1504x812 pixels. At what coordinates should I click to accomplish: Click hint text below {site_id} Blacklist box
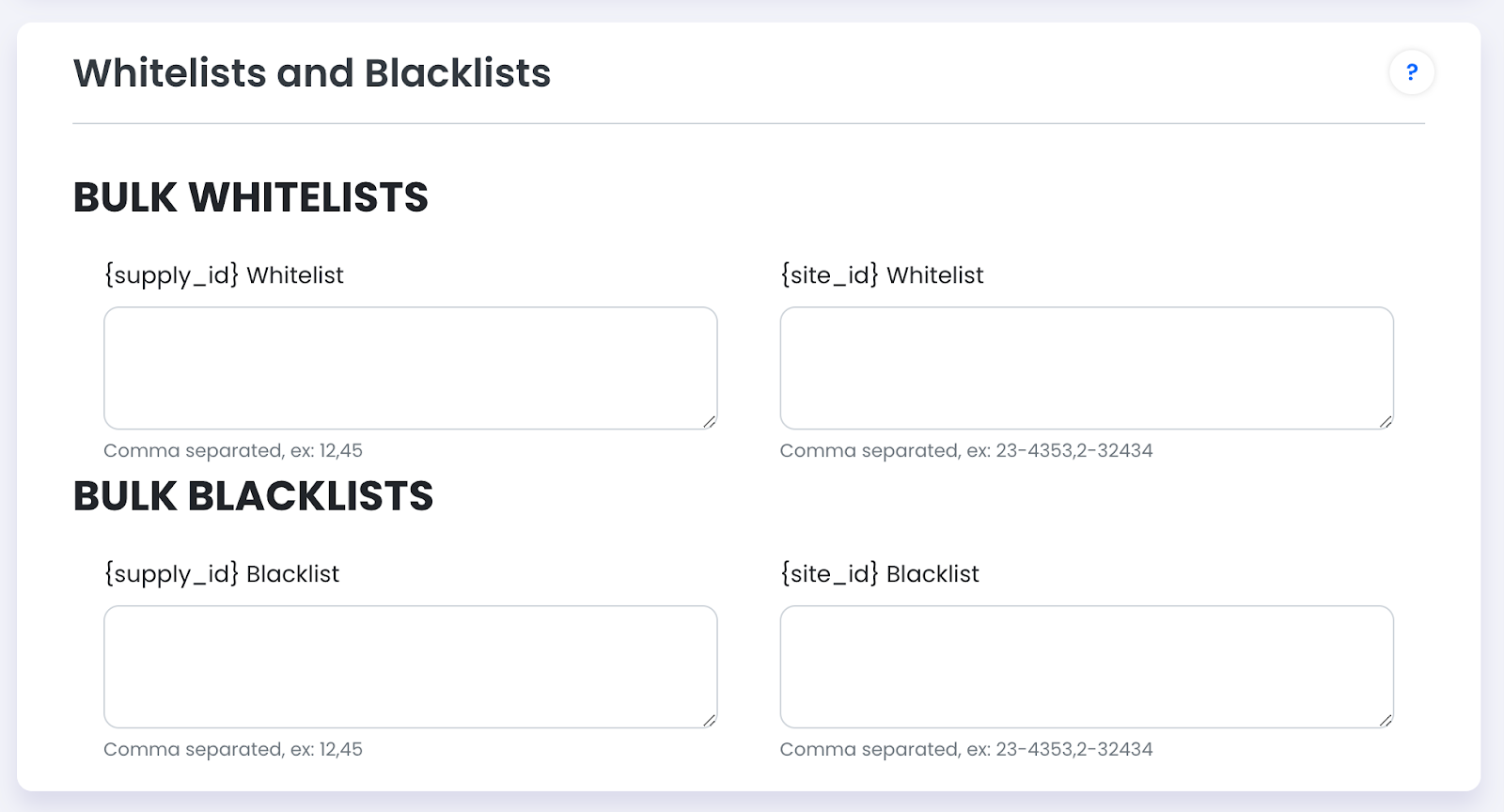tap(966, 750)
